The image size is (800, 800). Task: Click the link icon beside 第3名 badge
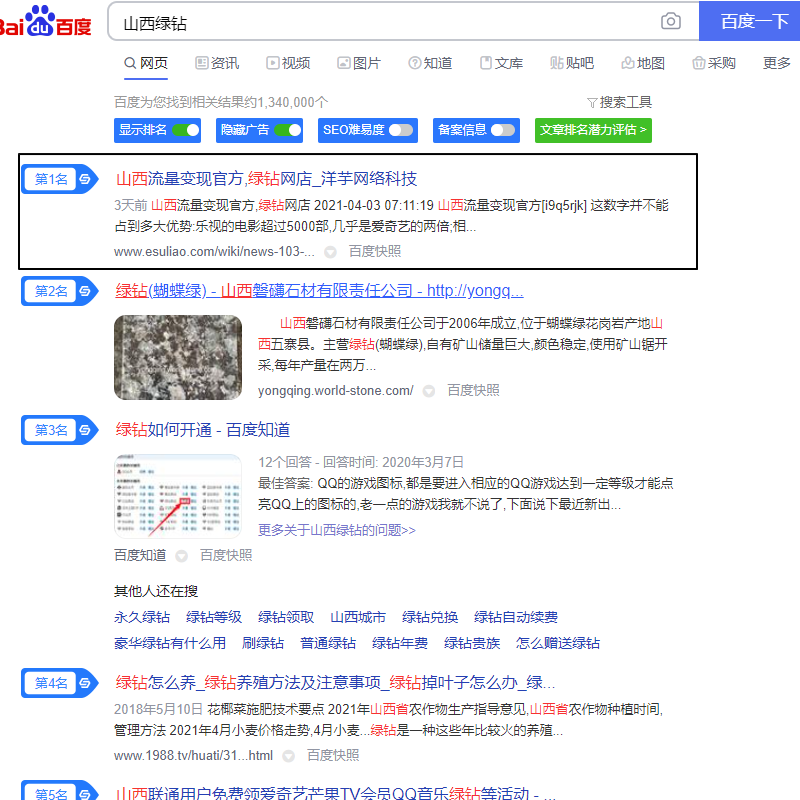pyautogui.click(x=85, y=430)
